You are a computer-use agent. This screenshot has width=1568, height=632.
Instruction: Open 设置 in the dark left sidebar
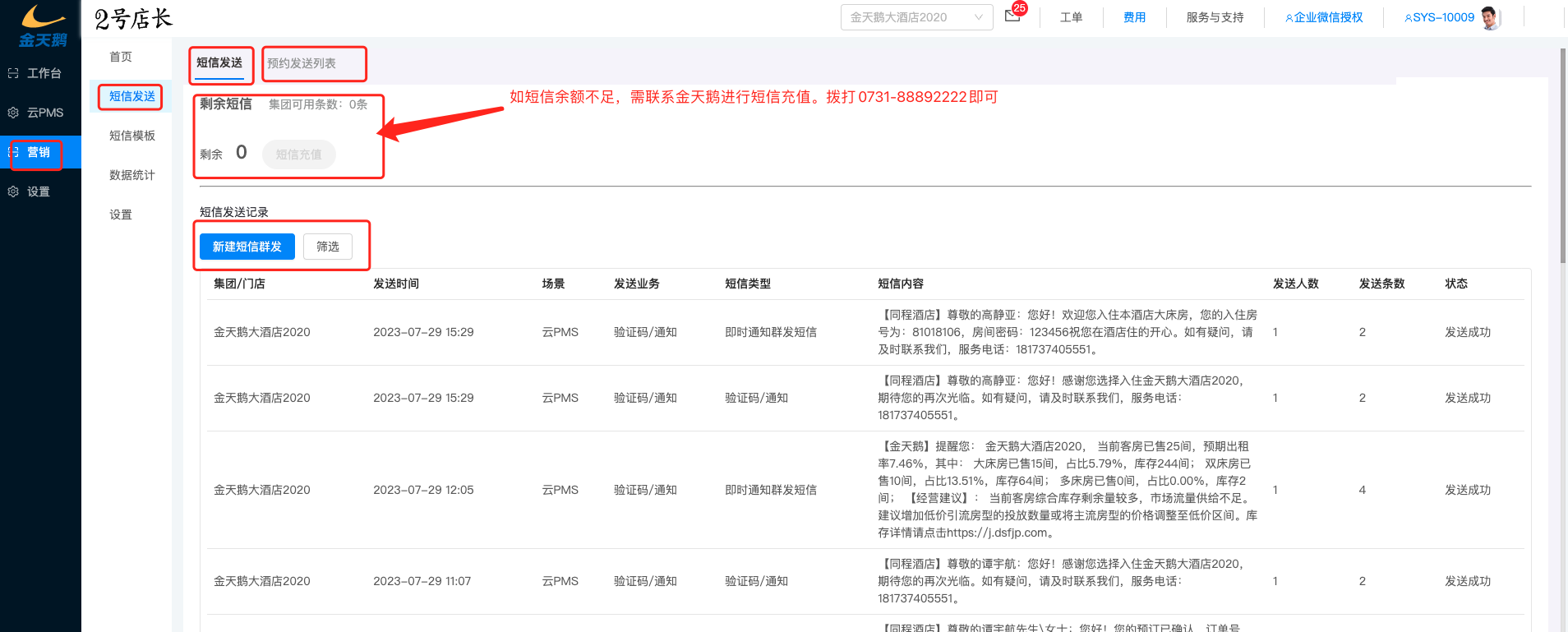click(38, 191)
